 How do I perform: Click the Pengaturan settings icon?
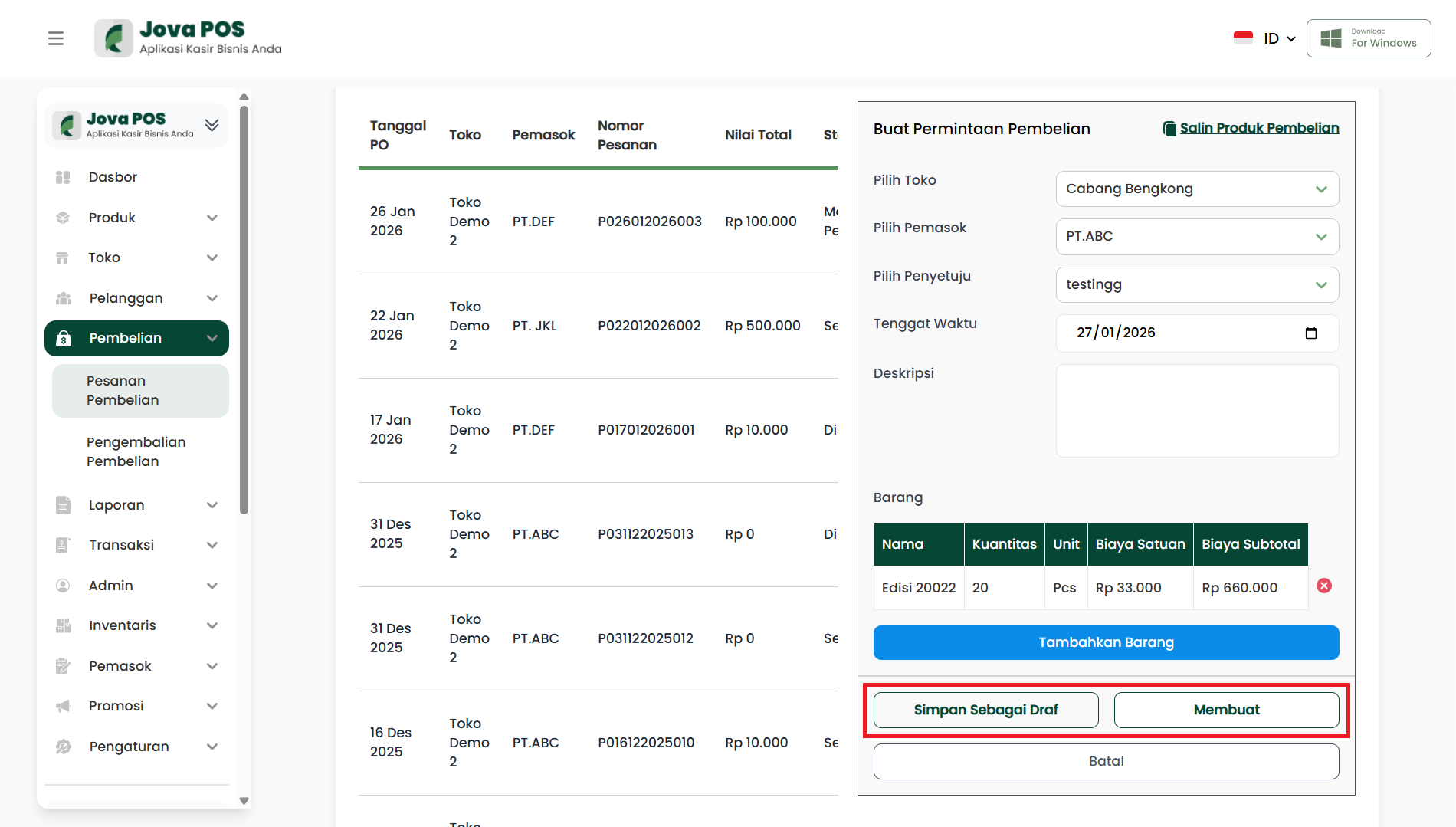click(63, 747)
